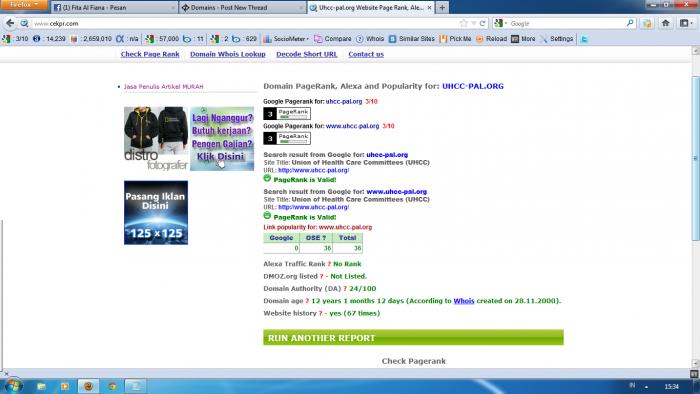Bookmark this page with the star icon
This screenshot has width=700, height=394.
[x=464, y=23]
